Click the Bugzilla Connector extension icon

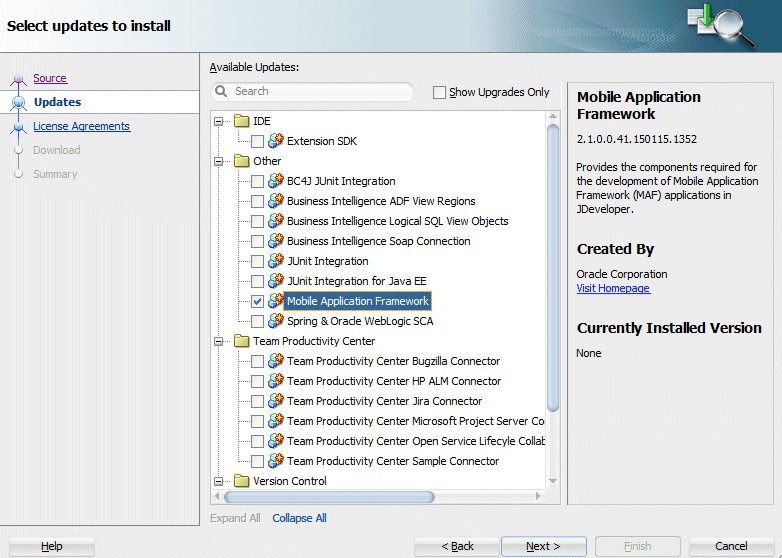[276, 361]
